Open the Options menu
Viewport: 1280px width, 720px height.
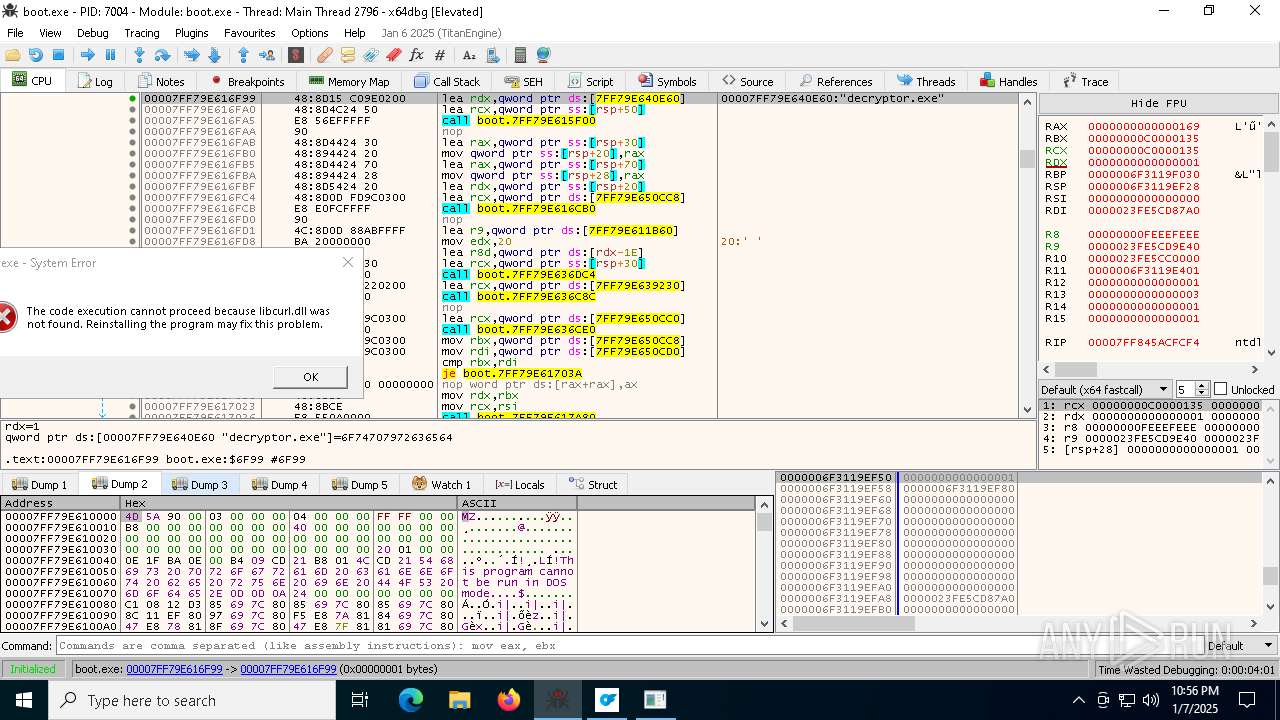(x=310, y=33)
